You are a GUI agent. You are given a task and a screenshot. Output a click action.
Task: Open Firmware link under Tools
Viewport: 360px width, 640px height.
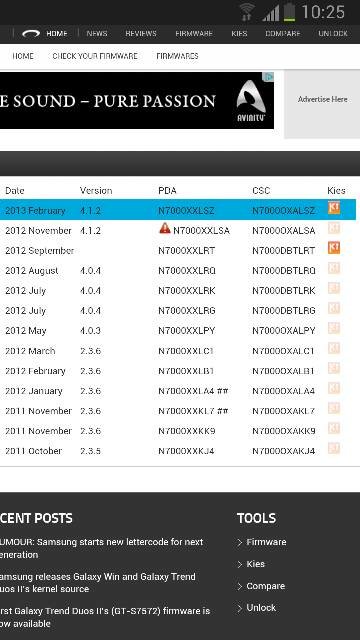266,542
